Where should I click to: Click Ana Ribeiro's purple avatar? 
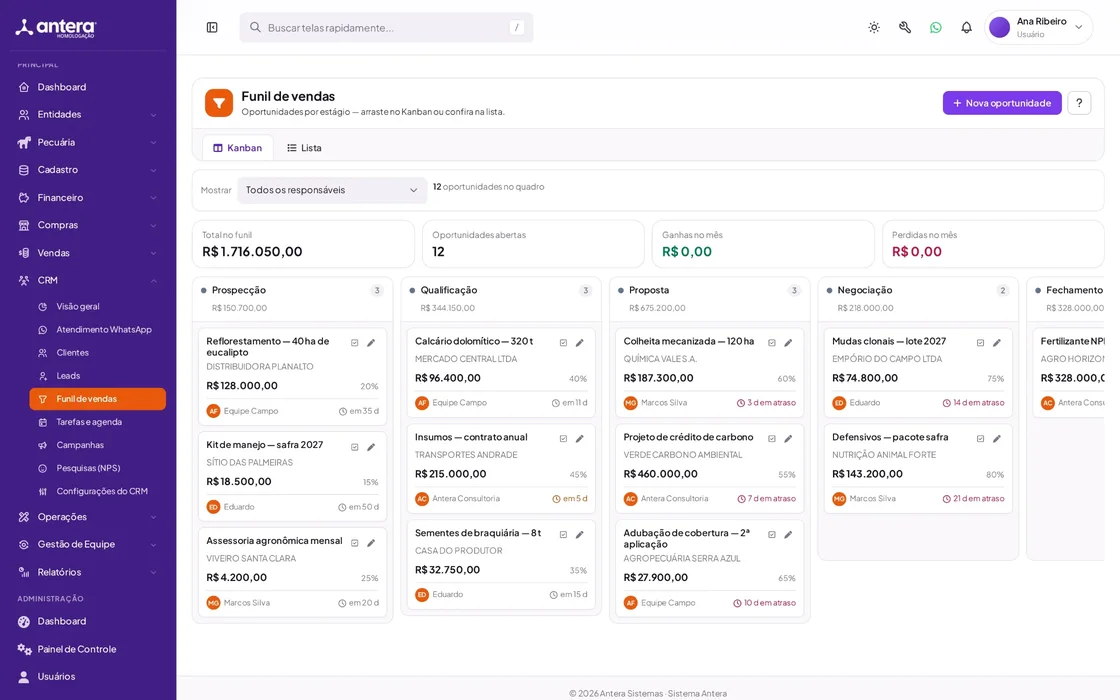999,27
